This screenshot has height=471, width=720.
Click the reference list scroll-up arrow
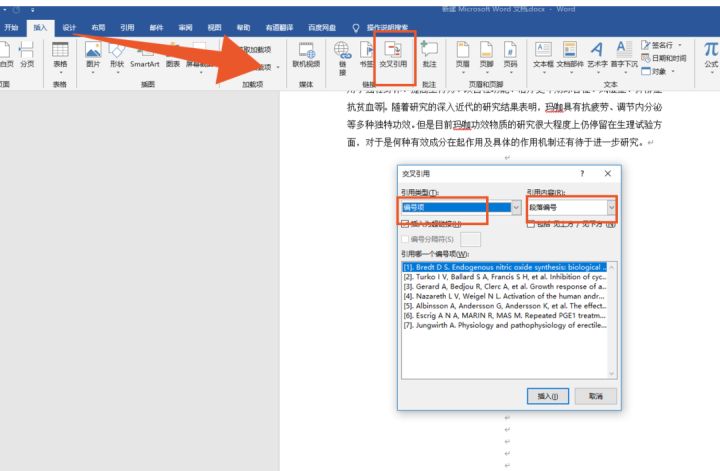point(612,267)
